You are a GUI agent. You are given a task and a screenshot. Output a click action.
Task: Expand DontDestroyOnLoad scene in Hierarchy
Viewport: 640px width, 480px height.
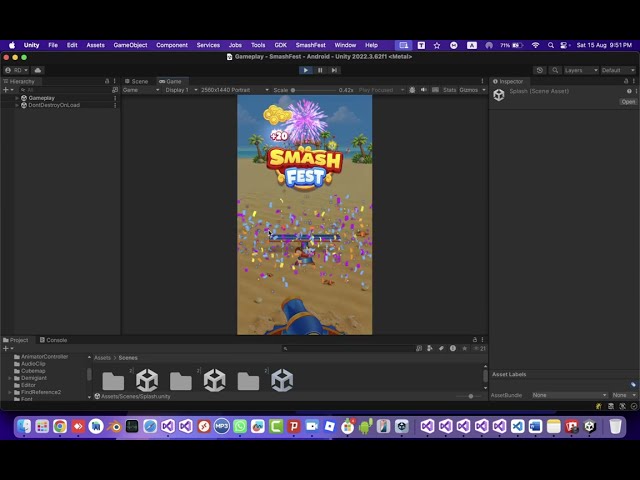point(17,105)
